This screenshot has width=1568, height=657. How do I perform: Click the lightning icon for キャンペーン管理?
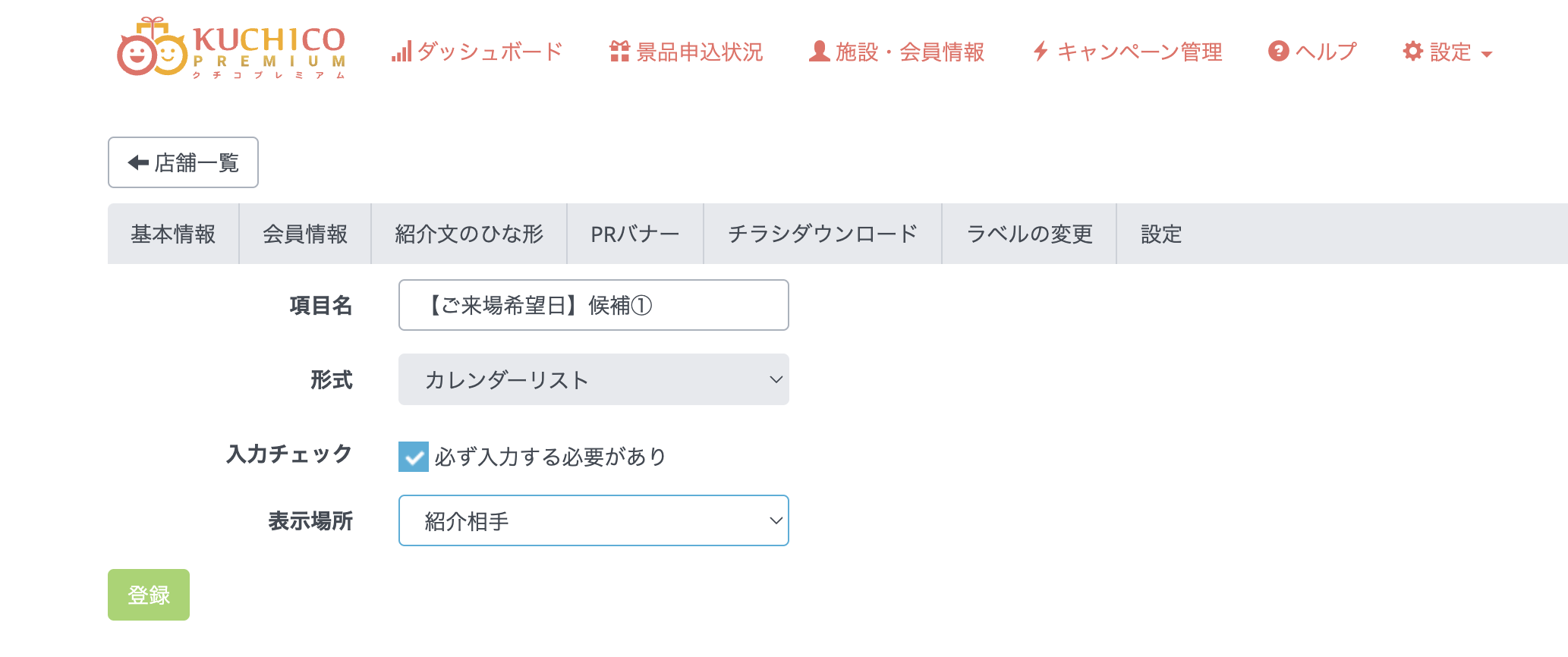1041,52
